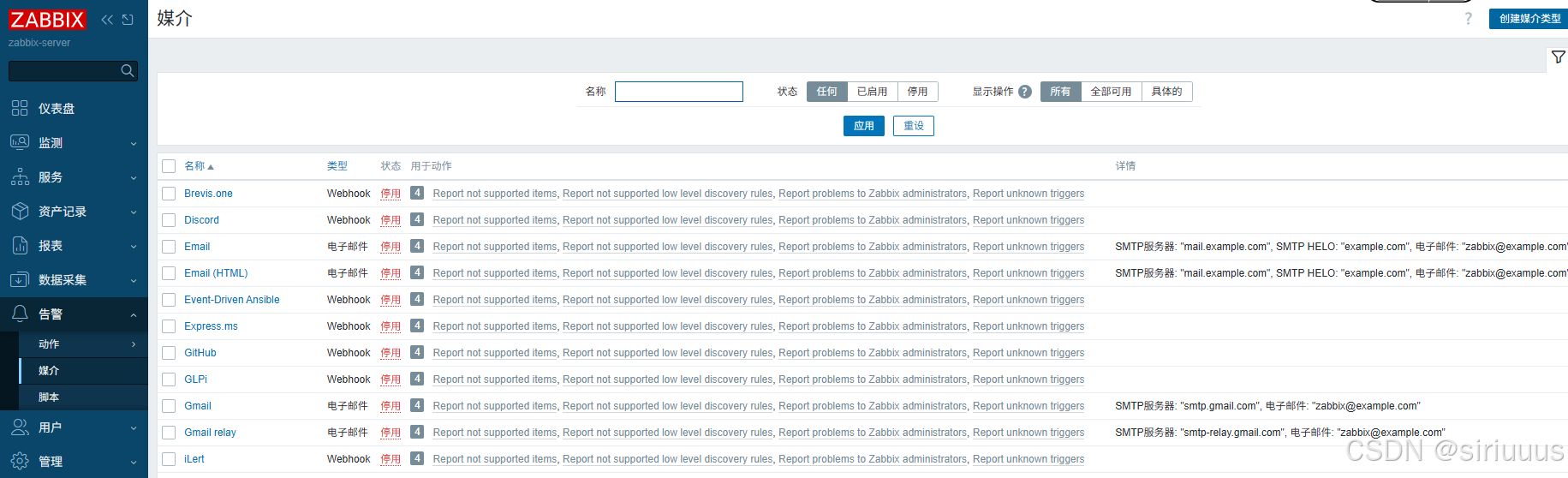Viewport: 1568px width, 478px height.
Task: Click the action count badge for Discord
Action: [417, 219]
